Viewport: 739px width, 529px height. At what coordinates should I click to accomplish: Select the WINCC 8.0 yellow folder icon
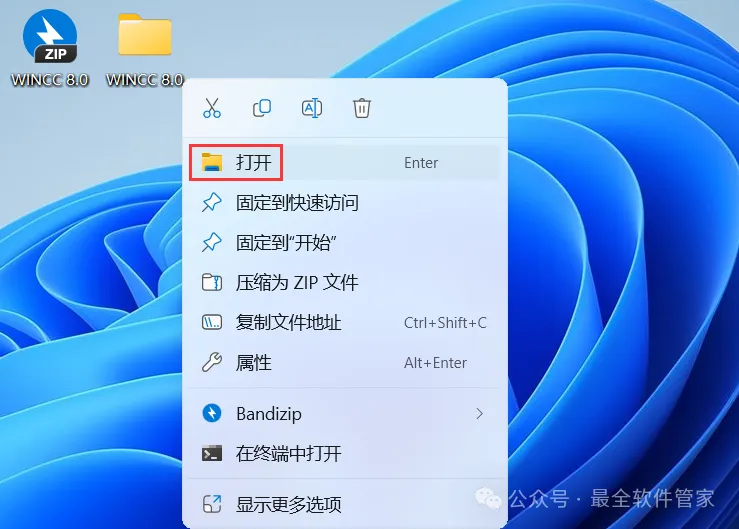(145, 35)
